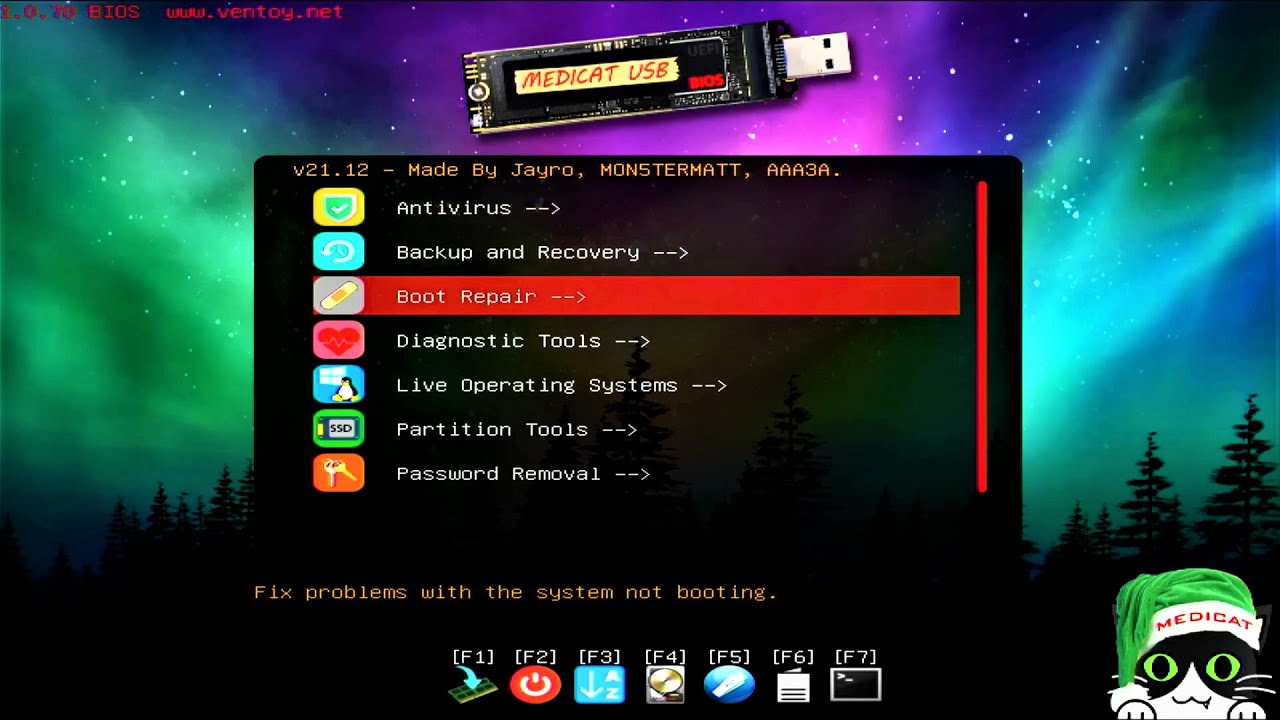Click the Password Removal keys icon

coord(338,472)
